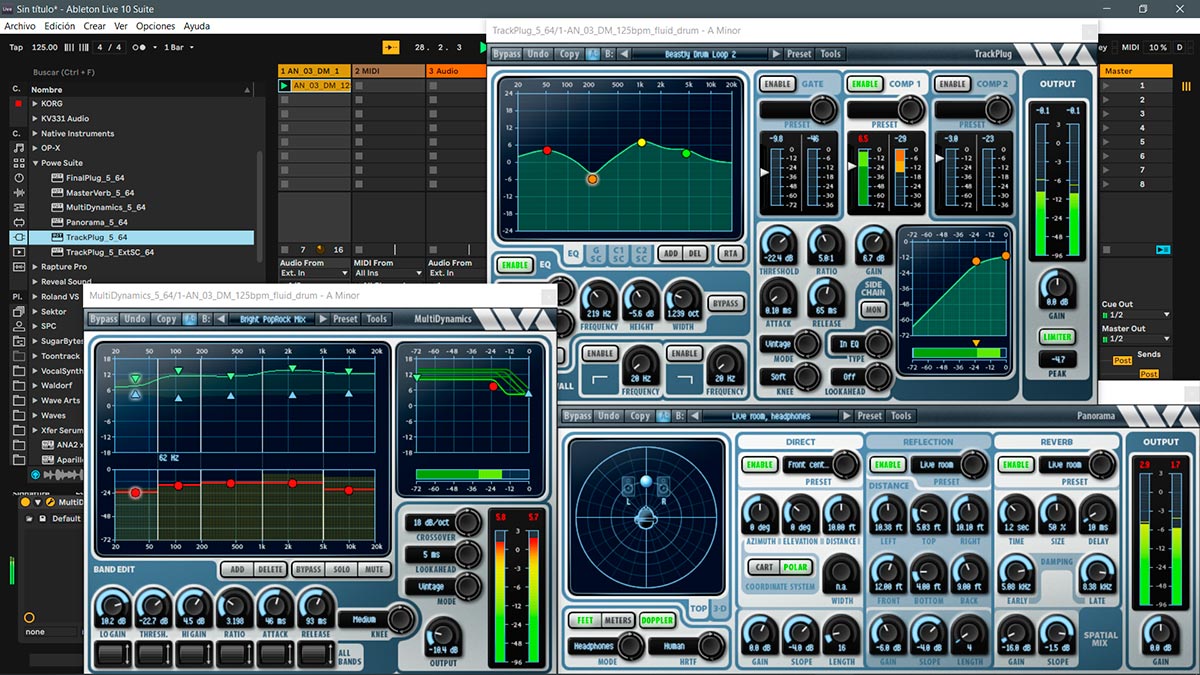Expand the KORG folder in browser
Image resolution: width=1200 pixels, height=675 pixels.
point(35,104)
